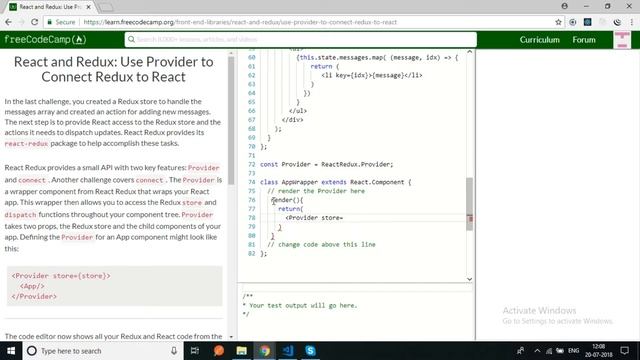Screen dimensions: 640x360
Task: Click the code editor vertical scrollbar thumb
Action: tap(469, 204)
